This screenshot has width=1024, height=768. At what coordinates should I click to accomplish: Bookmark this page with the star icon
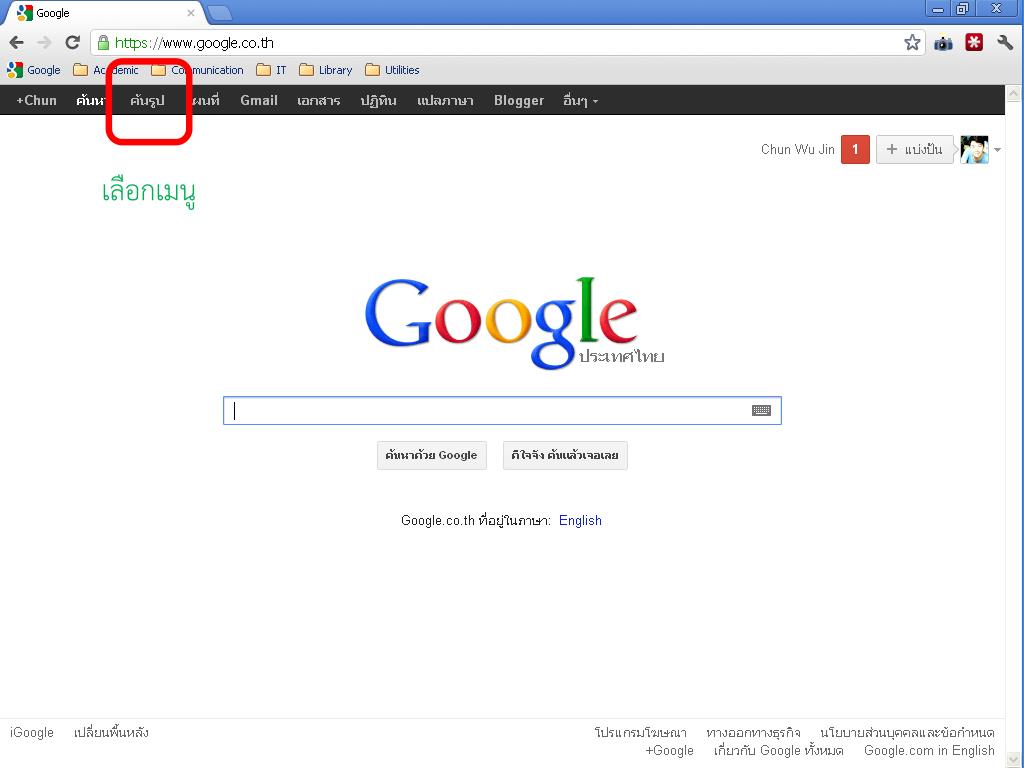pyautogui.click(x=912, y=43)
